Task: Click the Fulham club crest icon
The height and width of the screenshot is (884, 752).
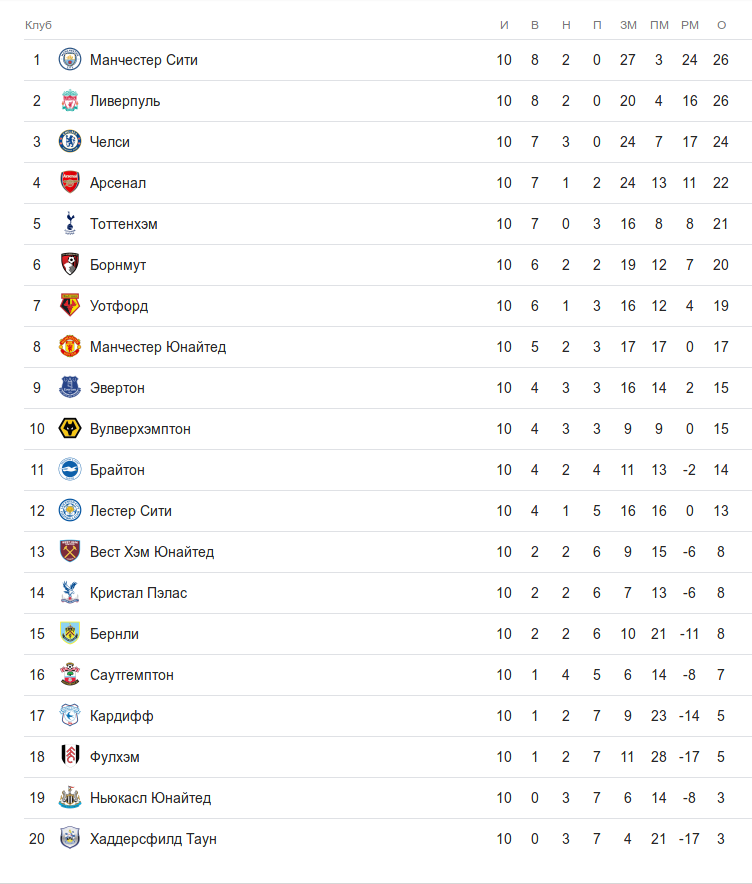Action: click(x=69, y=757)
